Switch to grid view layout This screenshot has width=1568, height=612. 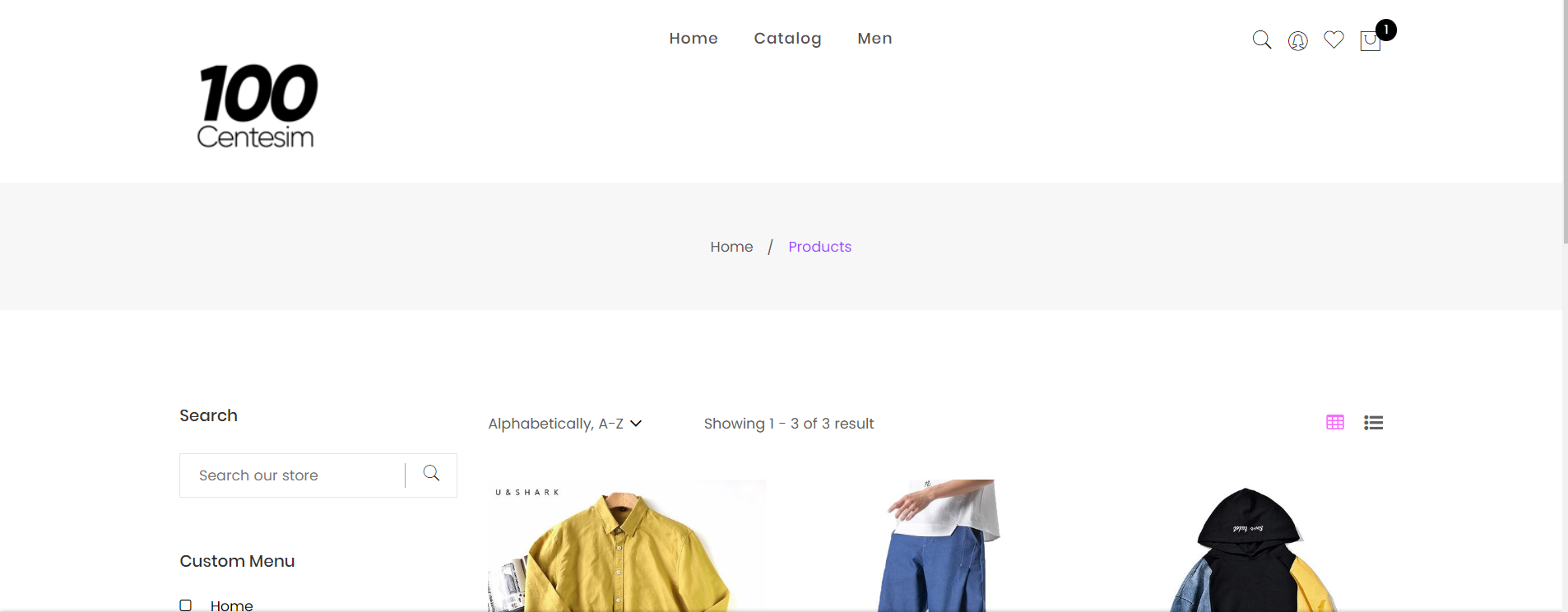pos(1335,422)
